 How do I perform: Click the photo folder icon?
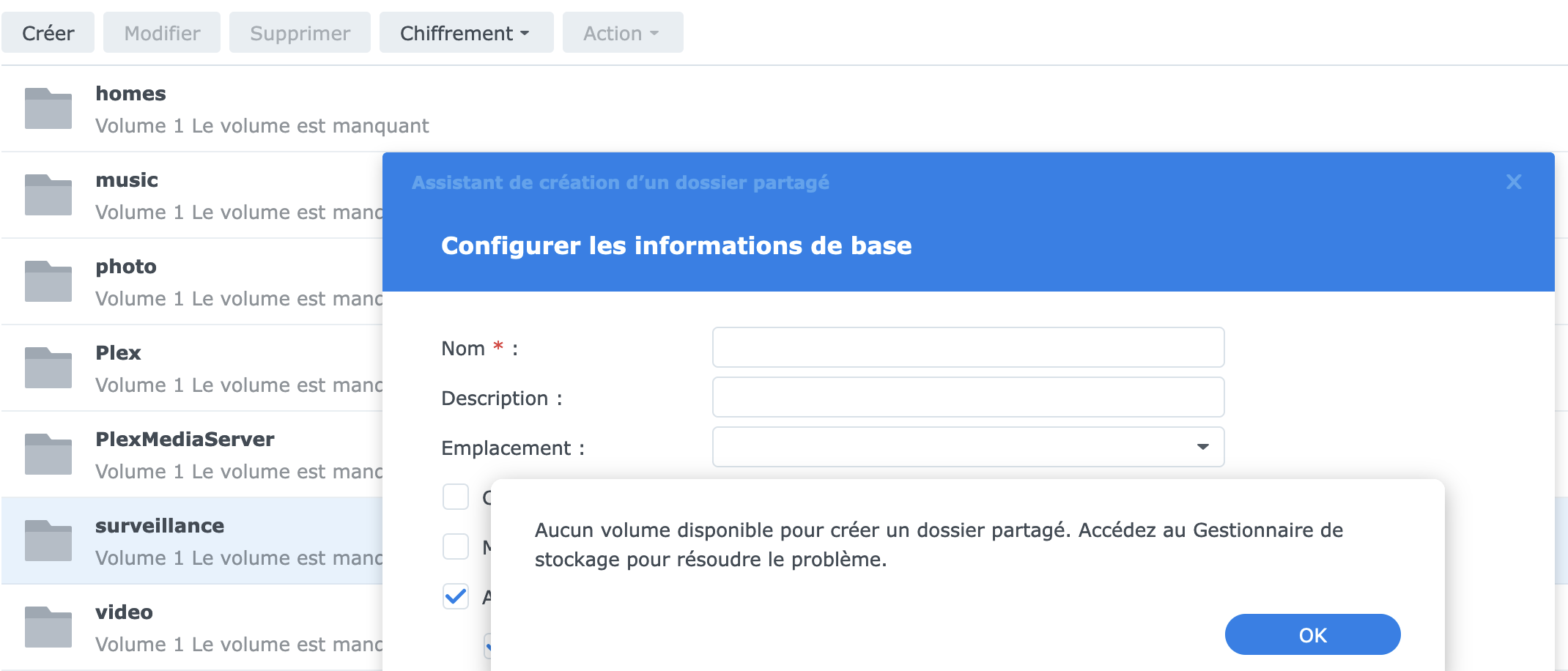pos(48,281)
